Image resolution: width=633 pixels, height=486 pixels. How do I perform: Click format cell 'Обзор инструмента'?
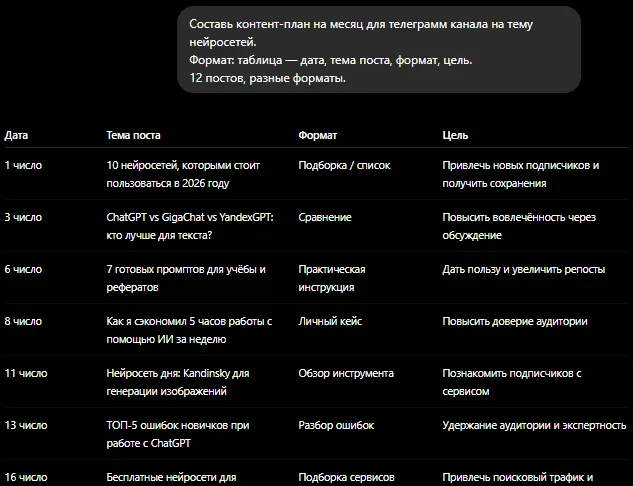(346, 373)
